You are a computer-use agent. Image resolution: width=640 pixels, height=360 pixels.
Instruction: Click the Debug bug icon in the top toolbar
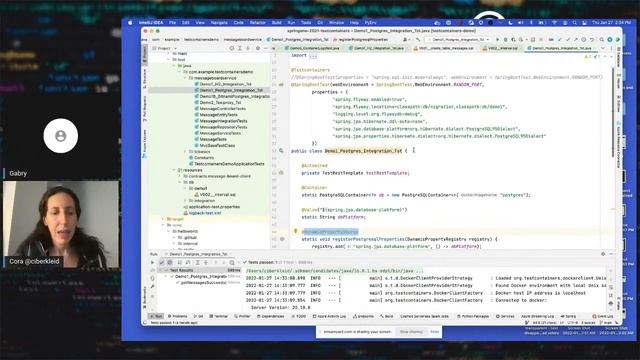[505, 40]
